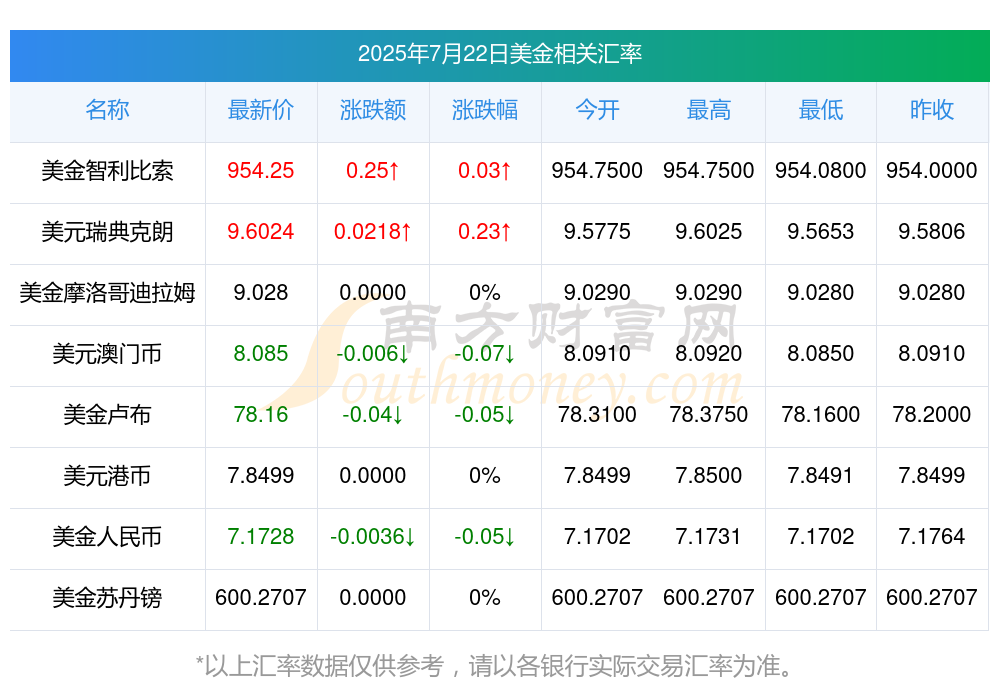Viewport: 1000px width, 698px height.
Task: Click lowest value 8.0850
Action: (821, 353)
